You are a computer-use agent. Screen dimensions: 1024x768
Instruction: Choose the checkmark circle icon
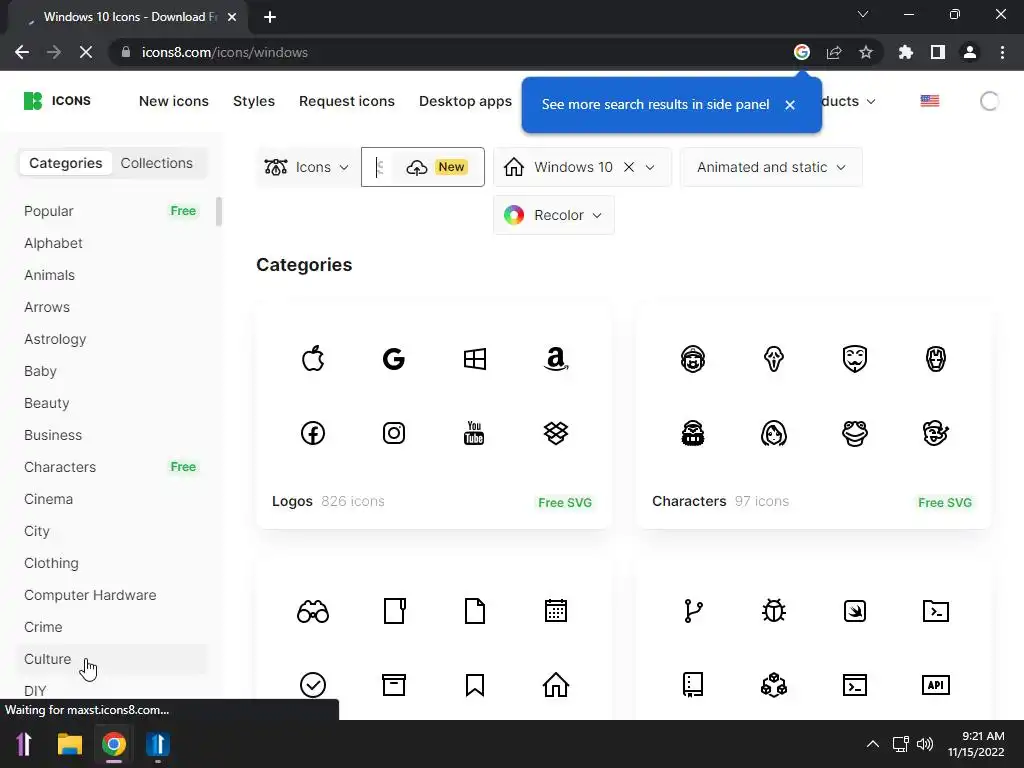tap(313, 685)
